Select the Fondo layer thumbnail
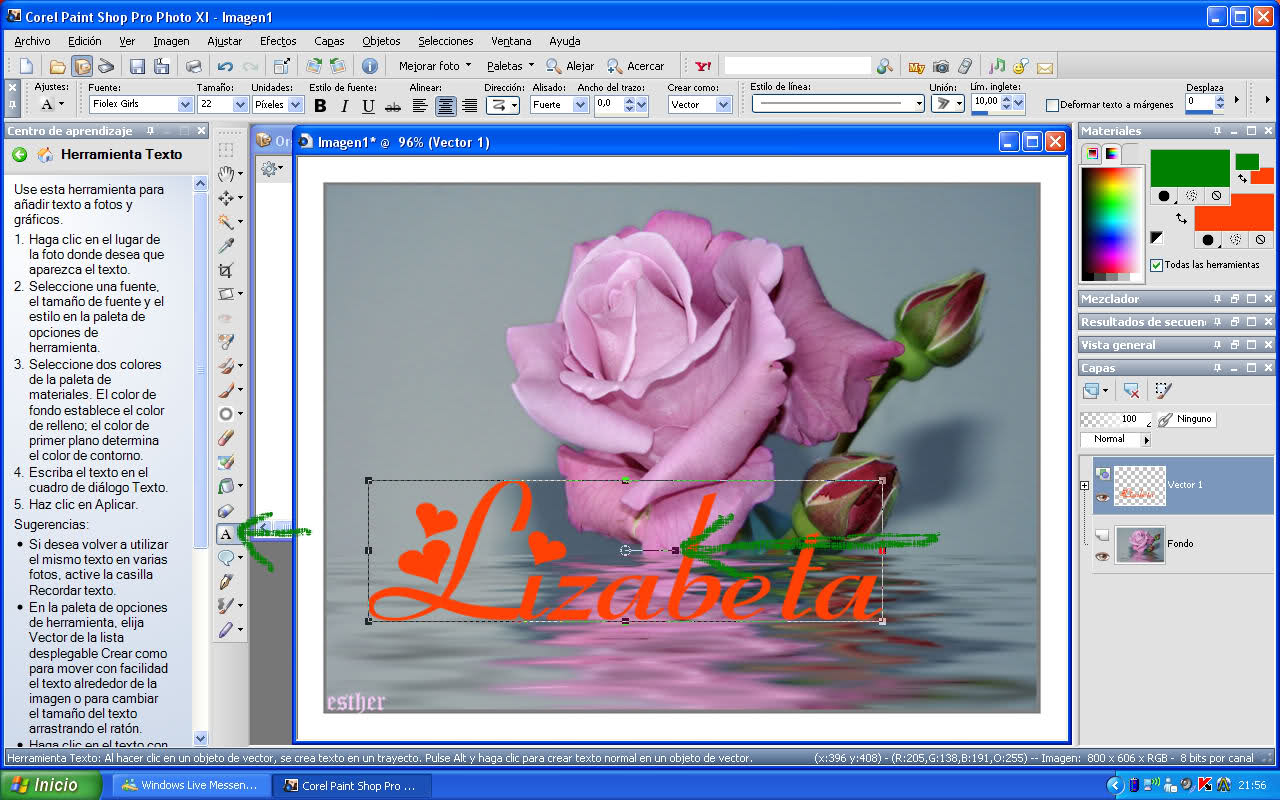 (x=1140, y=545)
